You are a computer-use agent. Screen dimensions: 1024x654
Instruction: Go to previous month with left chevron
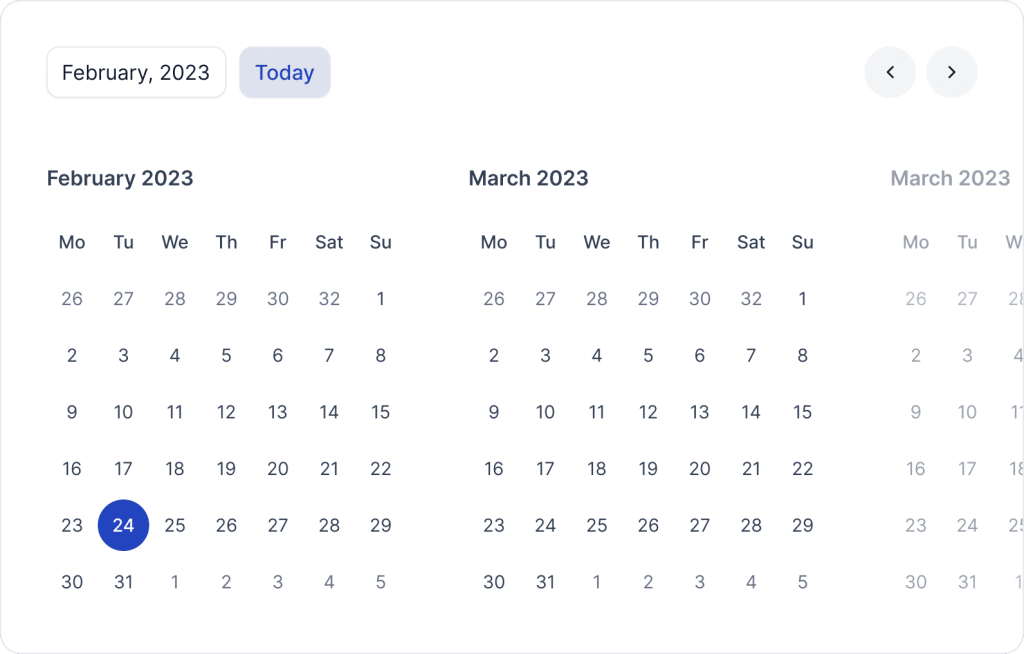tap(889, 72)
